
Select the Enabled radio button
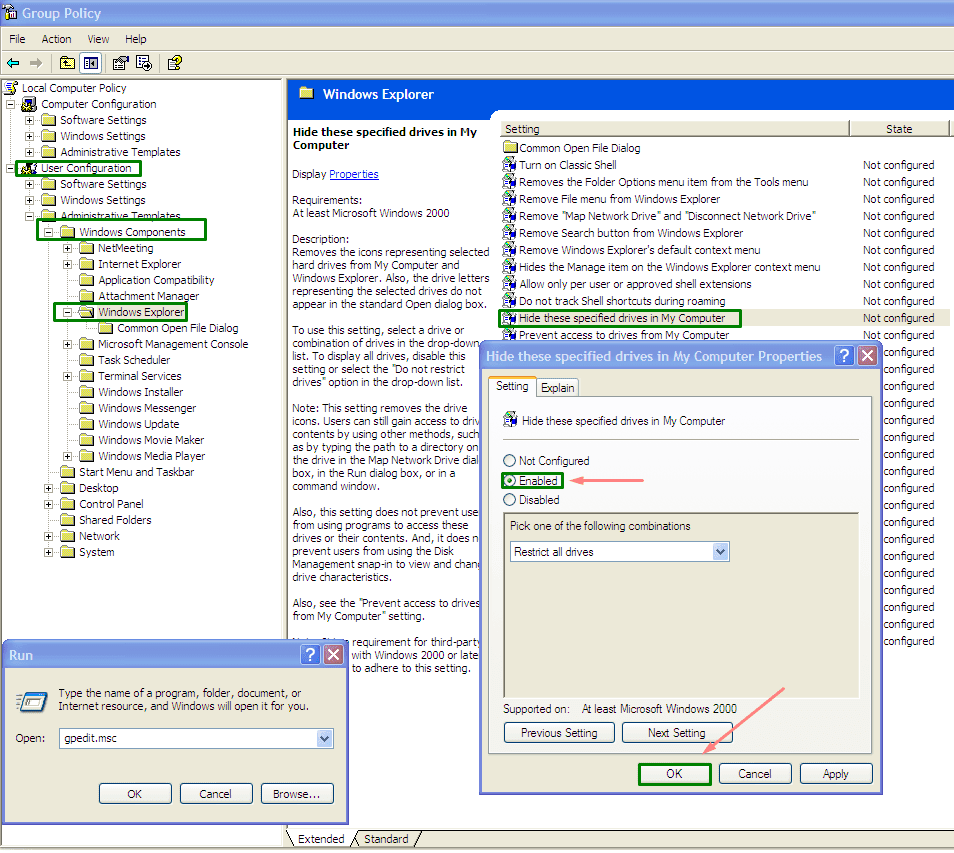(x=509, y=481)
